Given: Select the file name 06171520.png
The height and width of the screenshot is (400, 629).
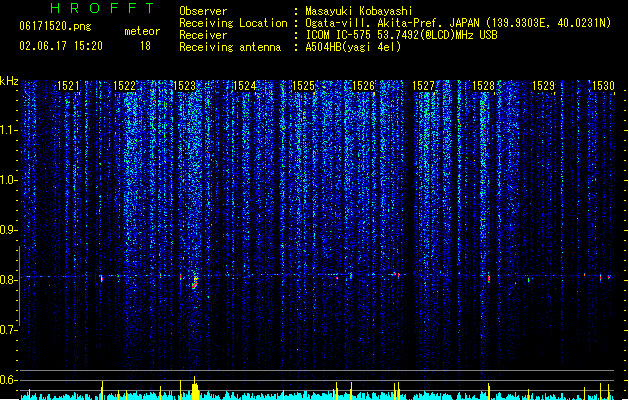Looking at the screenshot, I should pos(55,26).
